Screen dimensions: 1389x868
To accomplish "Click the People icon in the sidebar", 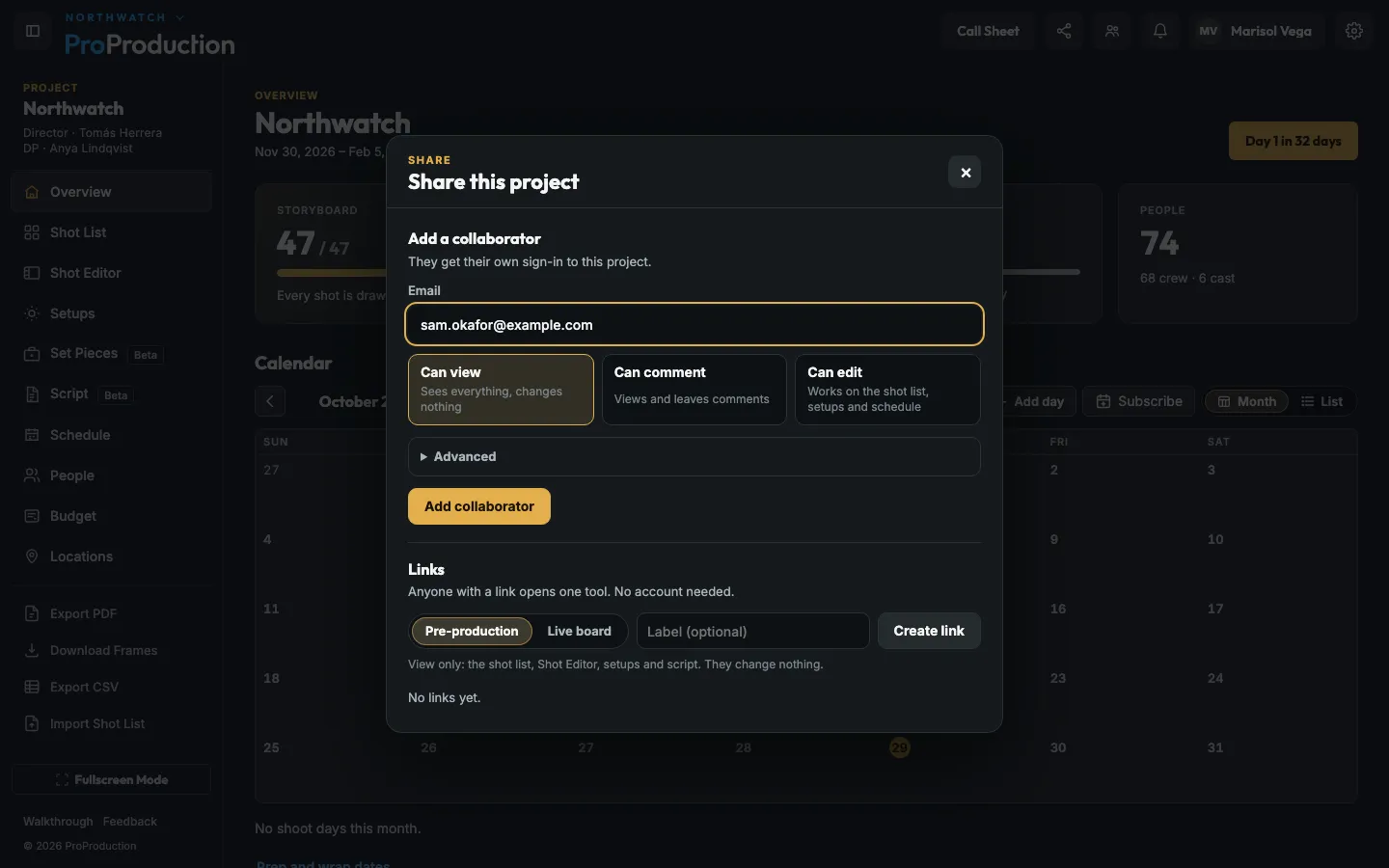I will (x=32, y=475).
